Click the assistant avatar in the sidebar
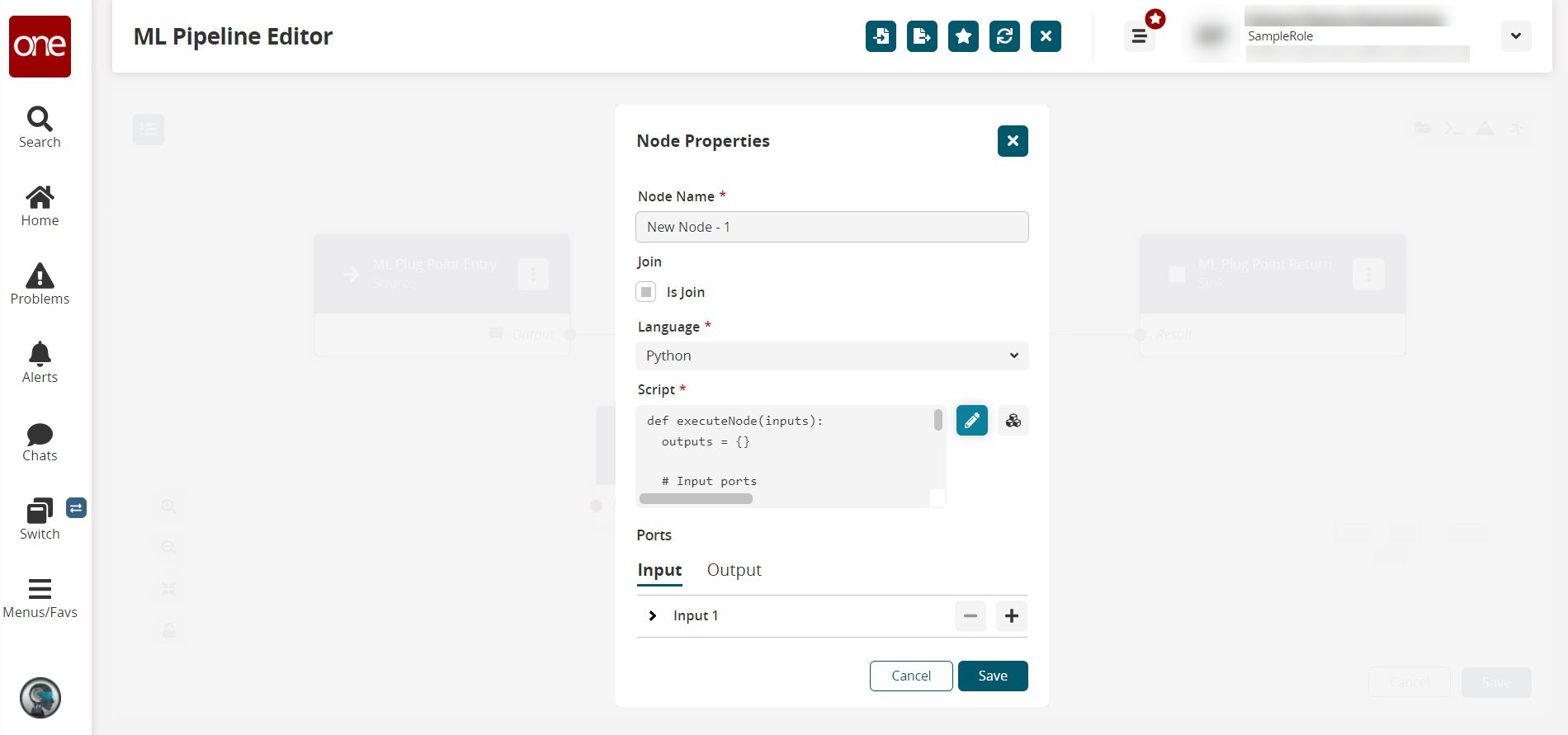The height and width of the screenshot is (735, 1568). click(40, 698)
